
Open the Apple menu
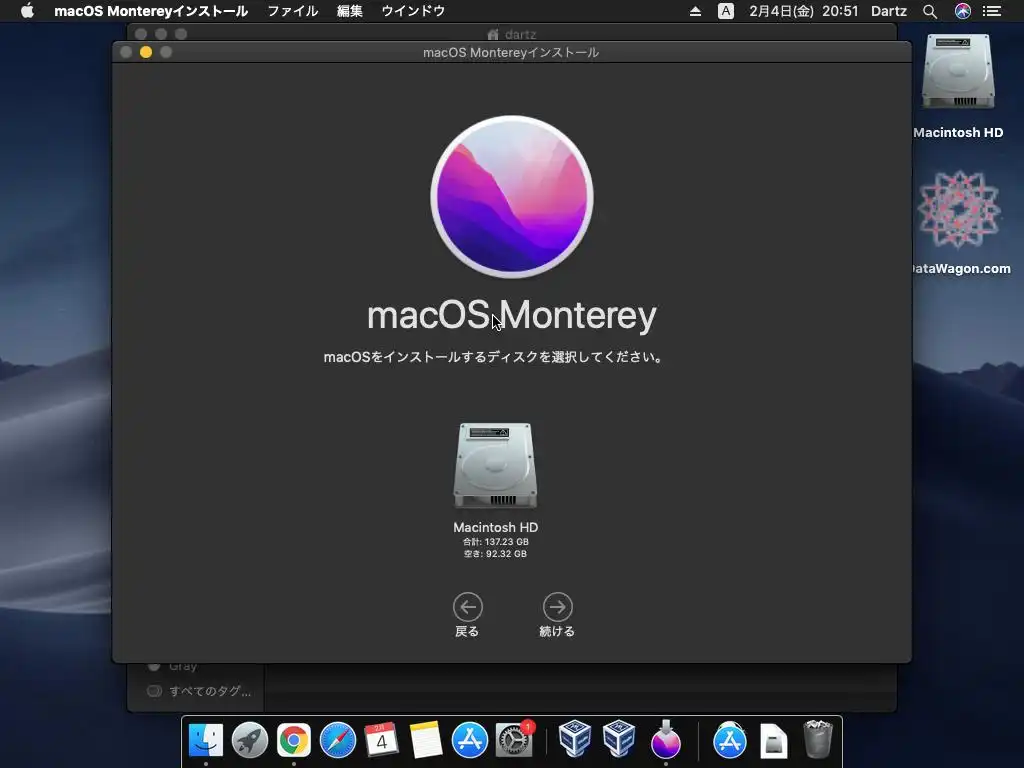27,11
